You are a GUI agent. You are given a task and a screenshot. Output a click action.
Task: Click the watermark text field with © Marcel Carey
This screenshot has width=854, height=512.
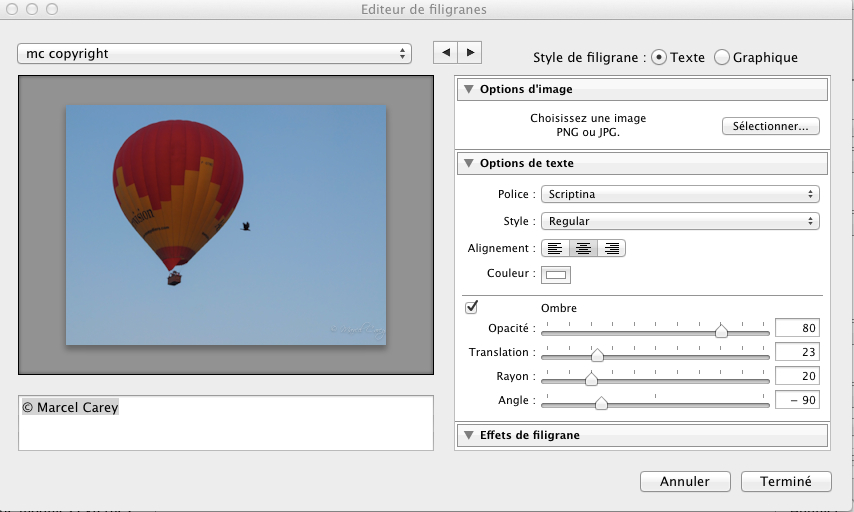click(x=225, y=422)
